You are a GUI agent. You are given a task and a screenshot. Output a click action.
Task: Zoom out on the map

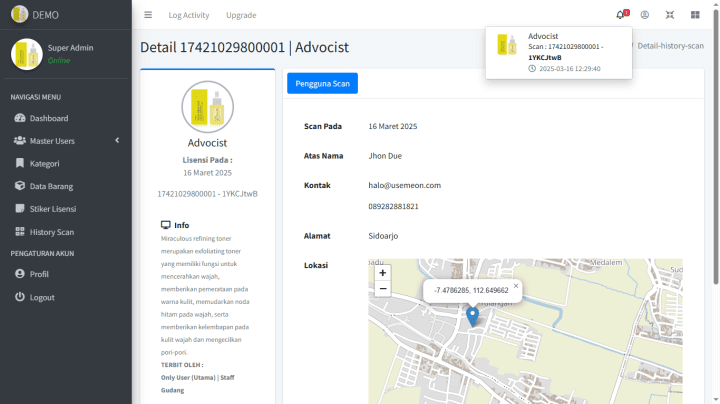pos(382,289)
